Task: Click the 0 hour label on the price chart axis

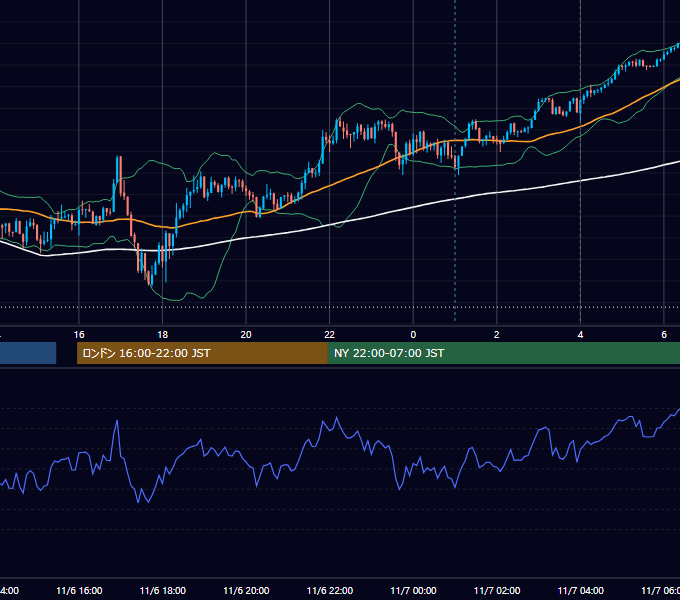Action: (413, 335)
